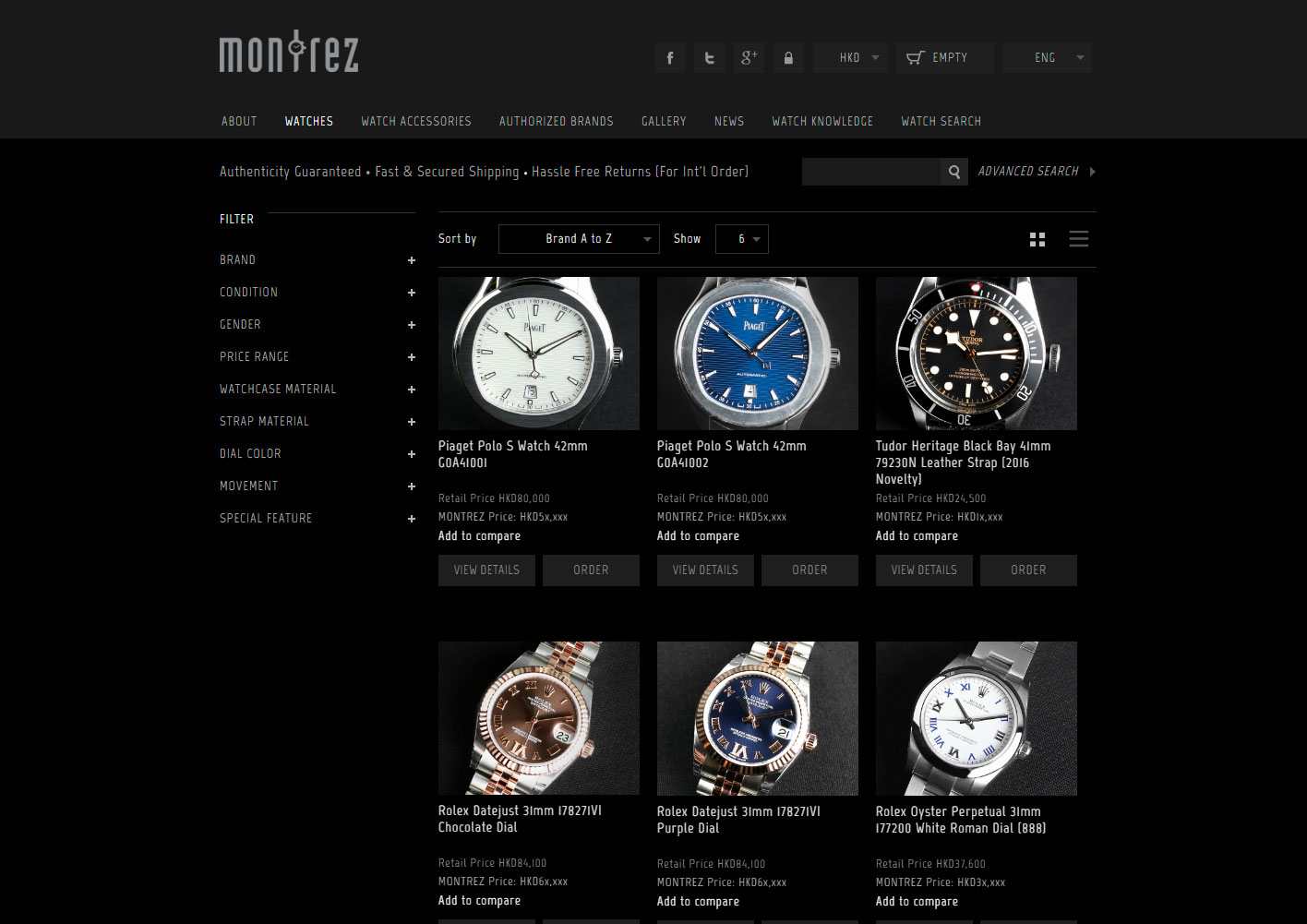The width and height of the screenshot is (1307, 924).
Task: Open the empty shopping cart
Action: (x=944, y=57)
